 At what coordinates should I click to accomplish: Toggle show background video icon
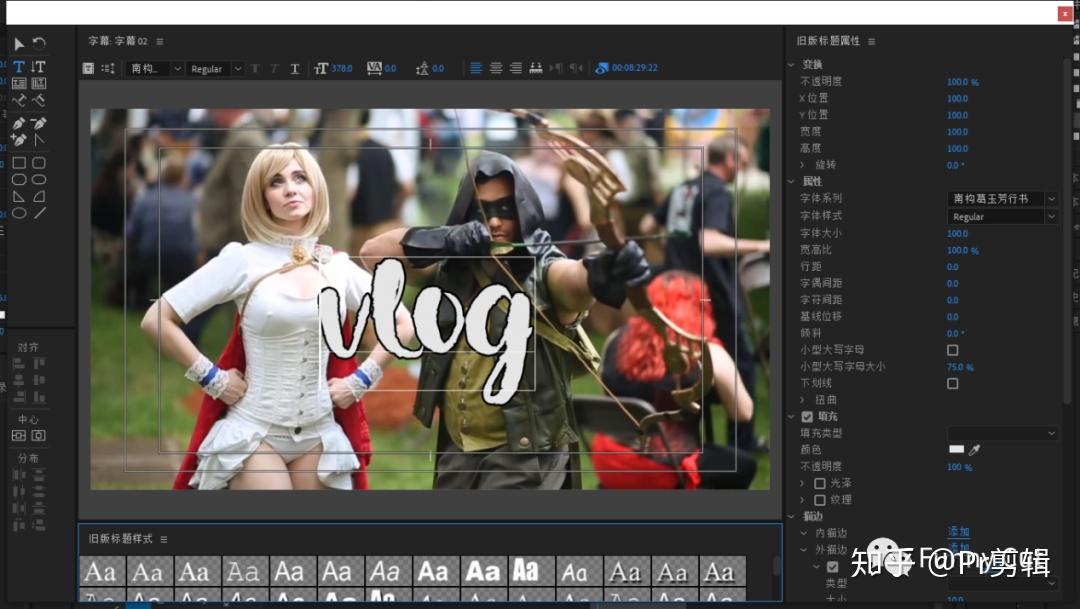point(601,68)
